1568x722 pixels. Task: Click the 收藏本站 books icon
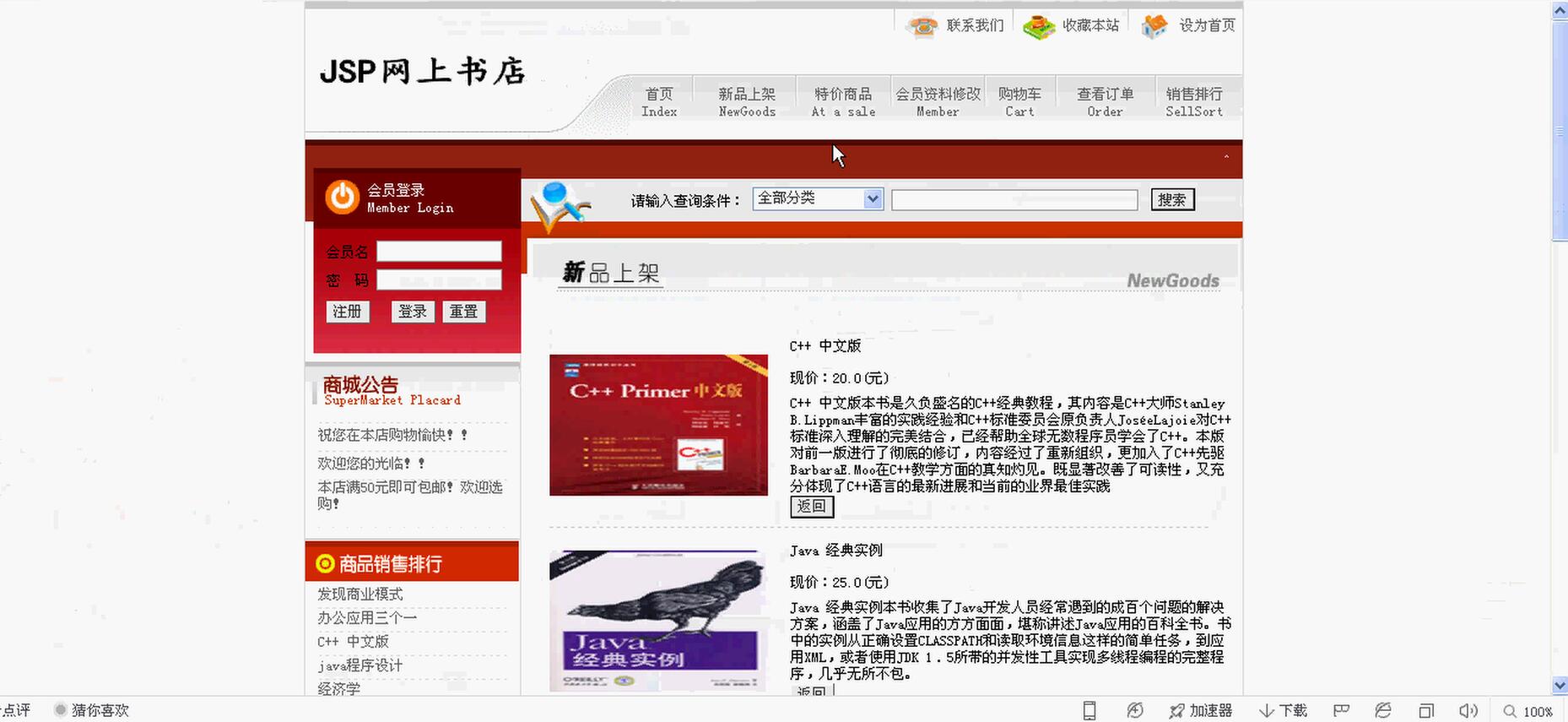tap(1039, 26)
